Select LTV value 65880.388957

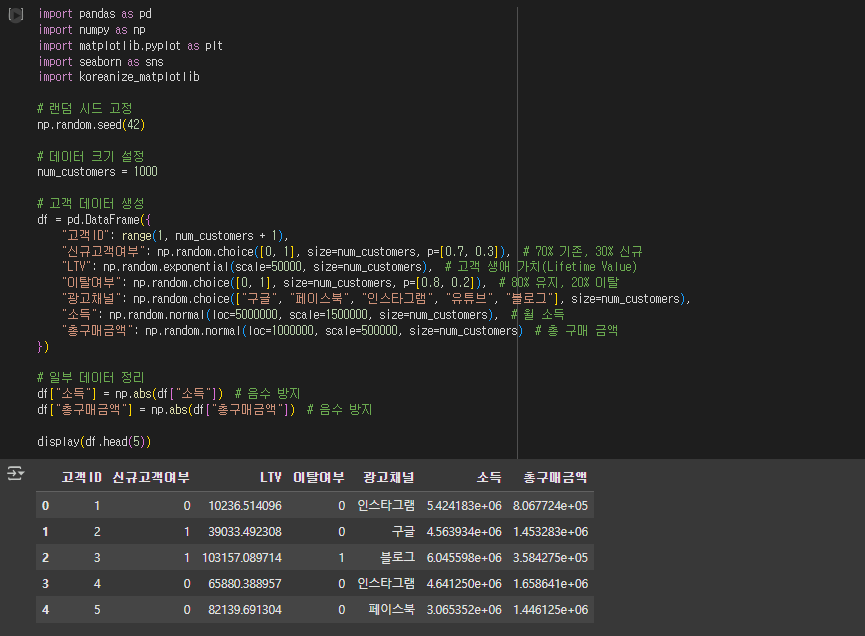tap(245, 583)
